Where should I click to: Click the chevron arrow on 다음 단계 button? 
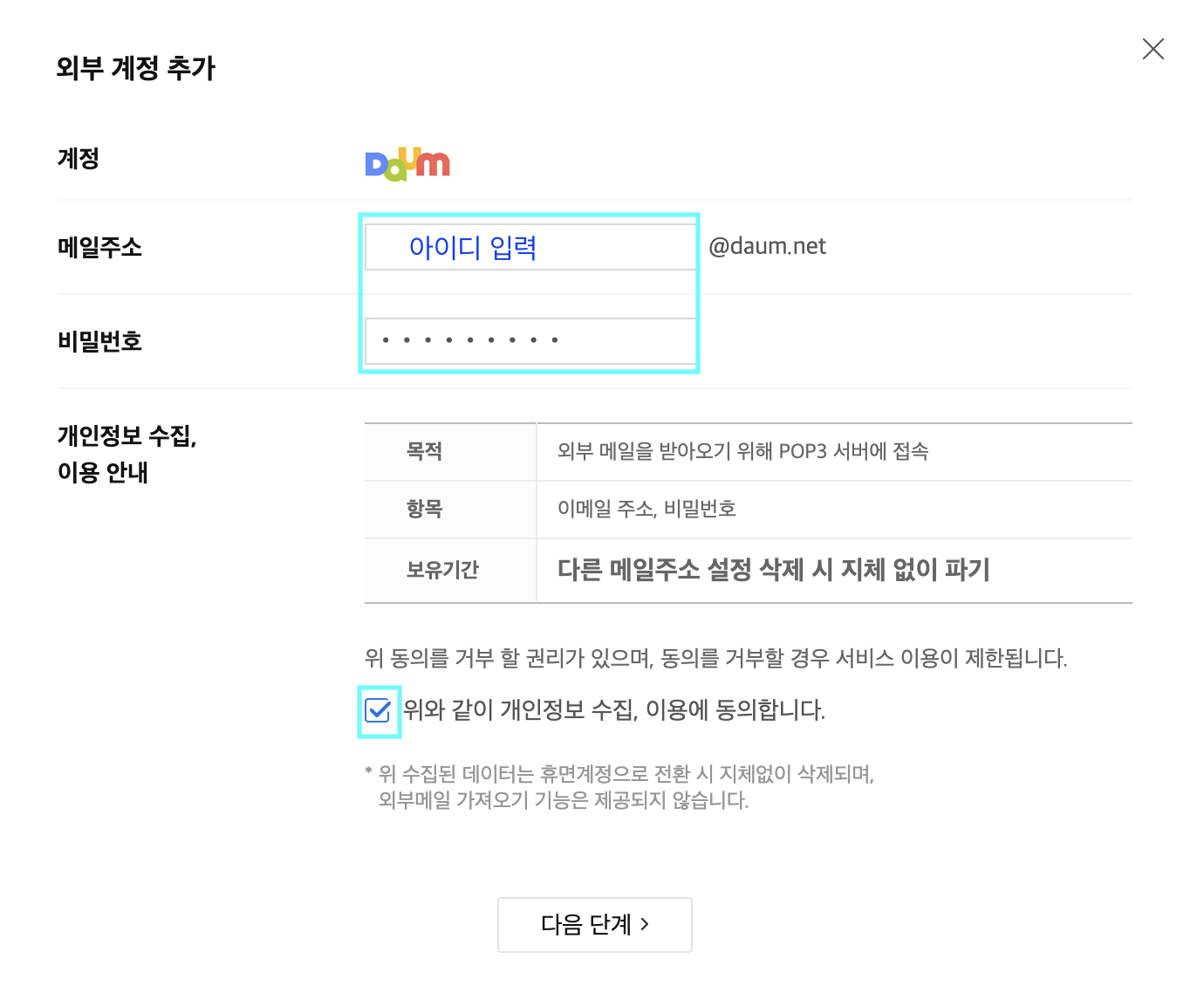(643, 925)
